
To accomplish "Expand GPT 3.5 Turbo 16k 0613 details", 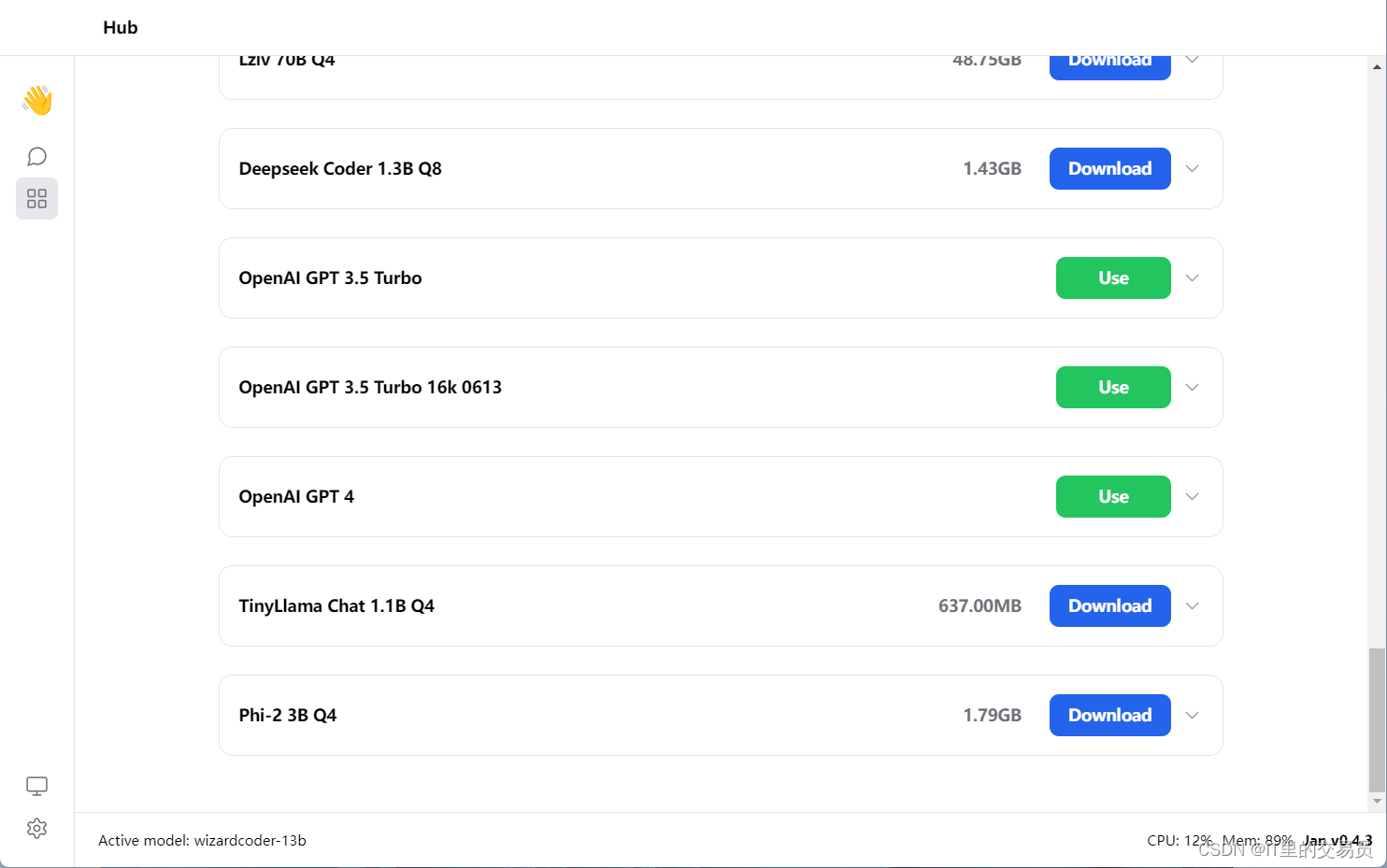I will pyautogui.click(x=1193, y=388).
